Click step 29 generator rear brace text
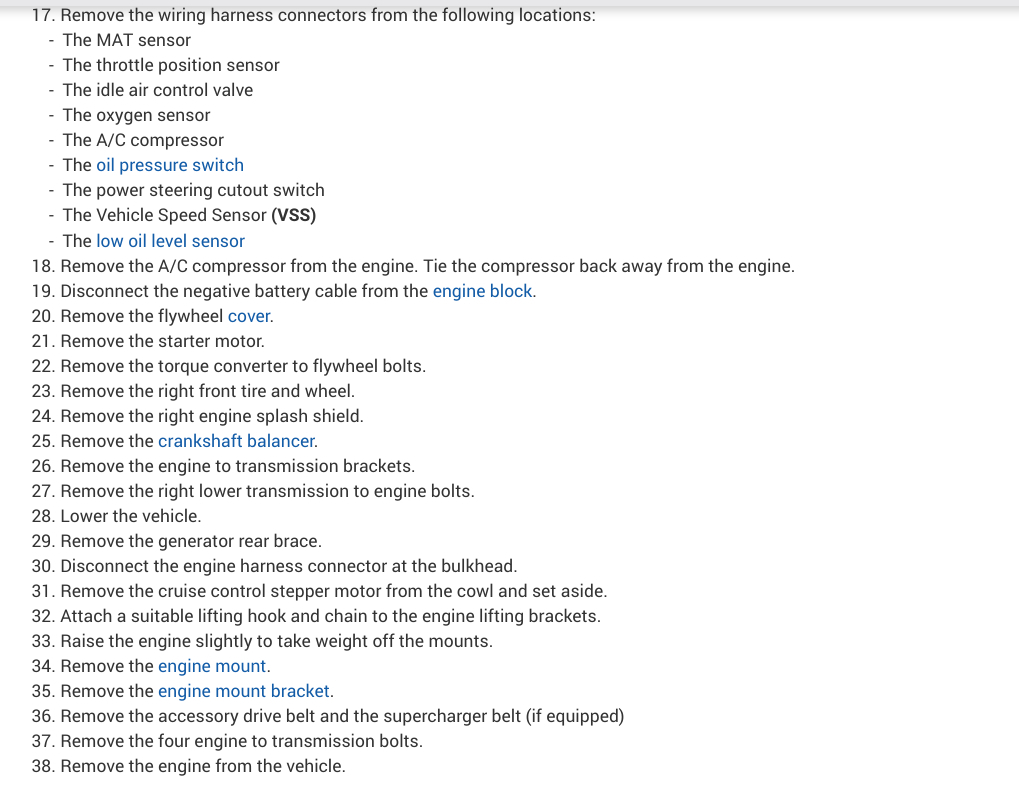The height and width of the screenshot is (790, 1019). click(190, 541)
